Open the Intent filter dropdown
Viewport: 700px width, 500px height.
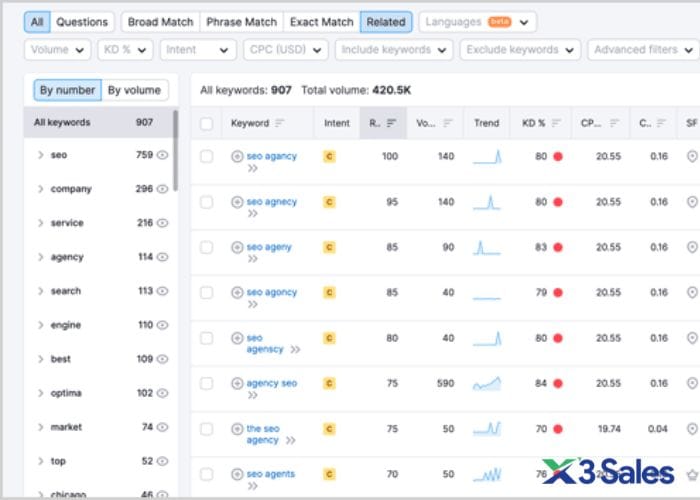[198, 50]
